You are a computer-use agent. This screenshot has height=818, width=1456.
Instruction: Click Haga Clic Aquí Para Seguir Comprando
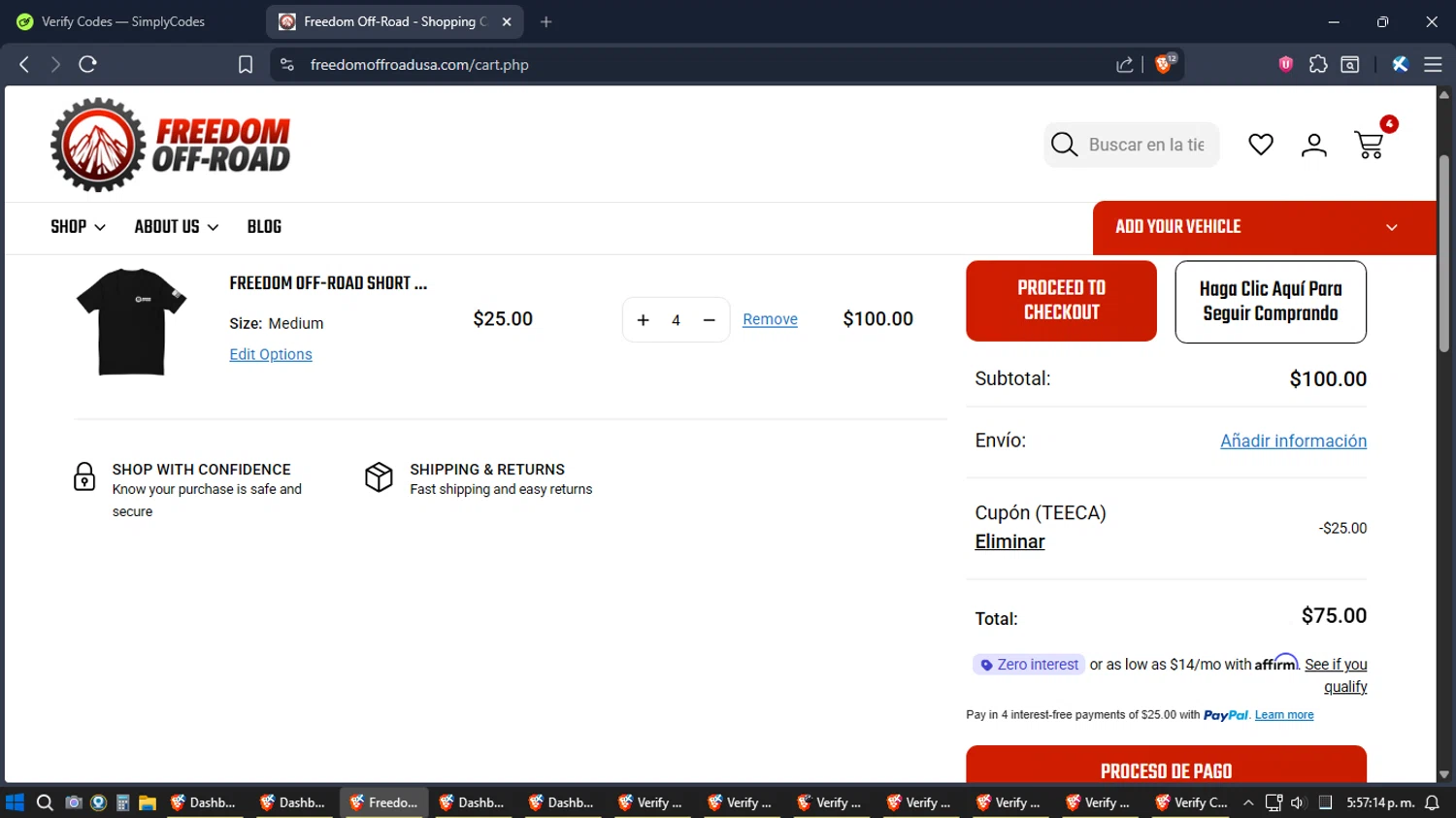1271,302
